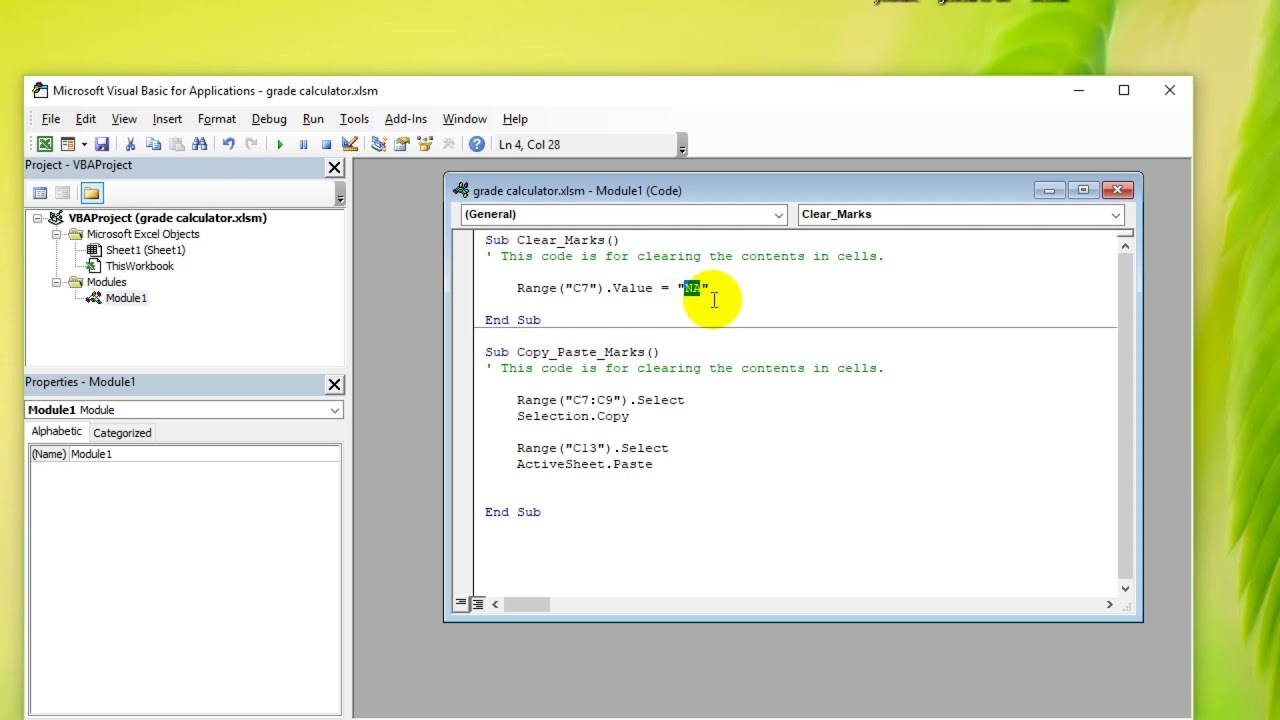The height and width of the screenshot is (720, 1280).
Task: Click the View Microsoft Excel toolbar icon
Action: point(45,144)
